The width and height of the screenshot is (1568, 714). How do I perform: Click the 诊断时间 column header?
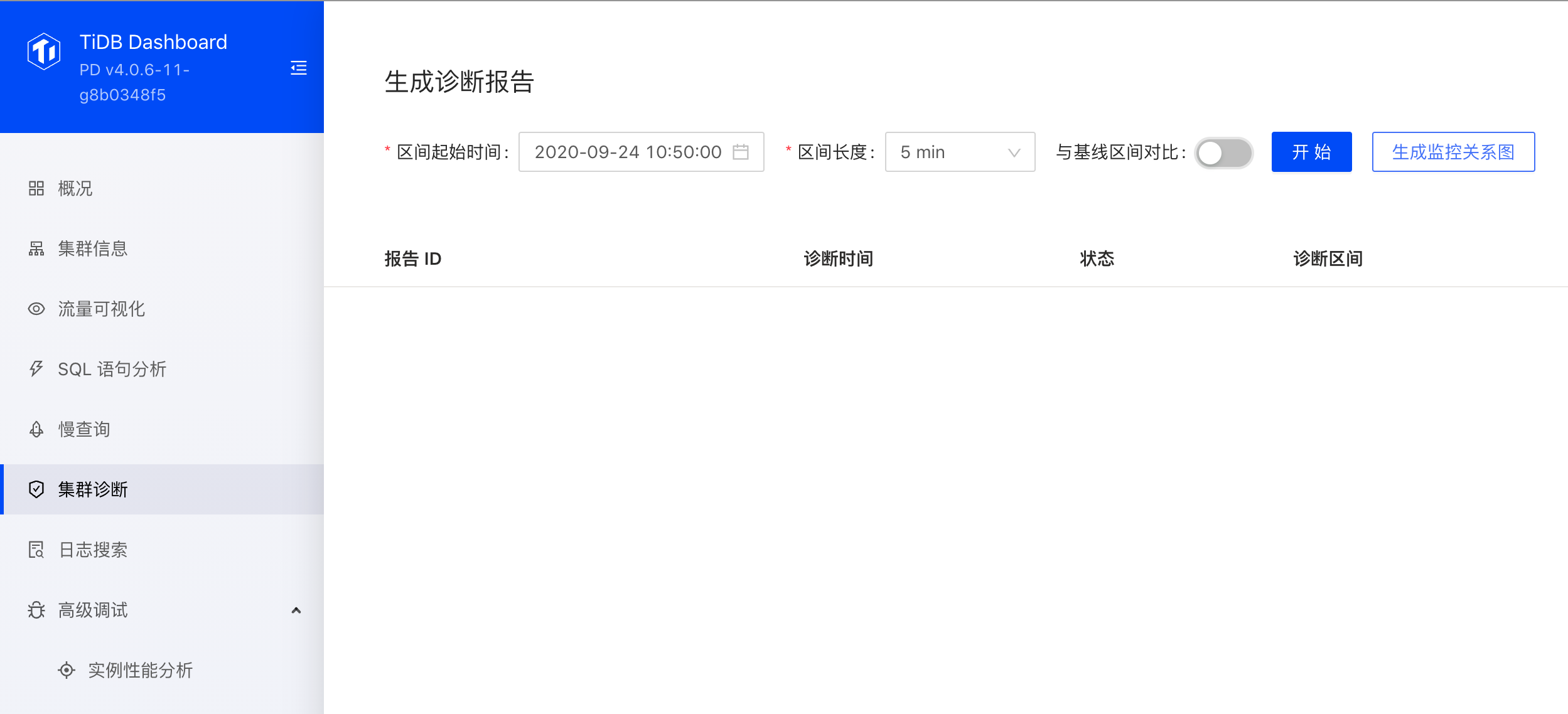tap(838, 258)
